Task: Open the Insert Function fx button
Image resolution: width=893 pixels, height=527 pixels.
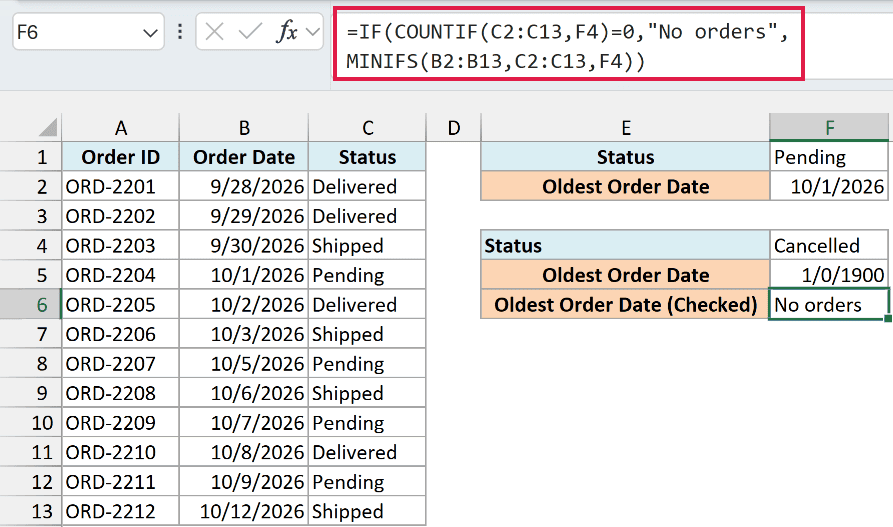Action: pyautogui.click(x=287, y=32)
